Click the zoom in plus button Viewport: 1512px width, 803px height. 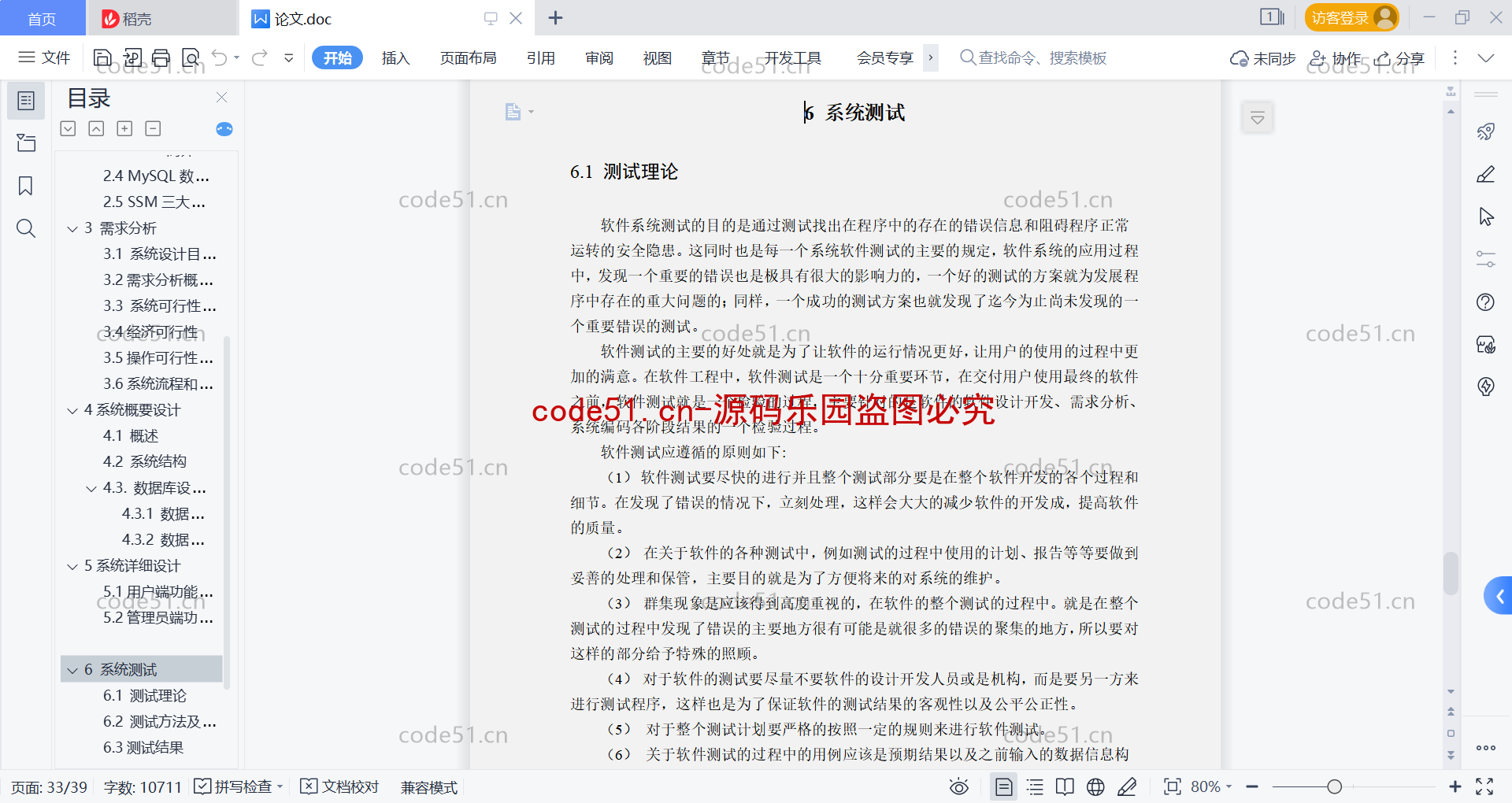[x=1455, y=786]
